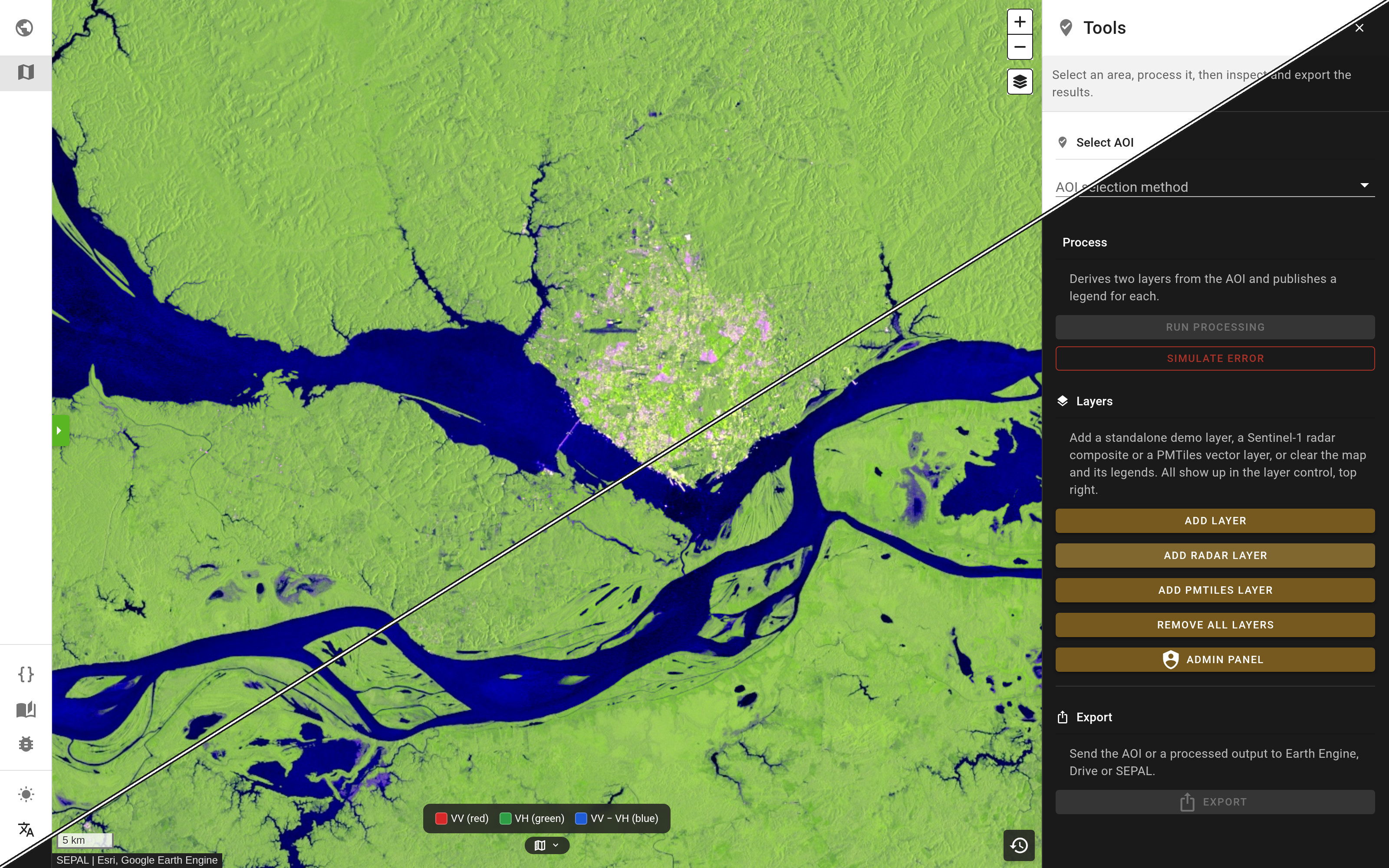The image size is (1389, 868).
Task: Click the bug report icon
Action: click(26, 744)
